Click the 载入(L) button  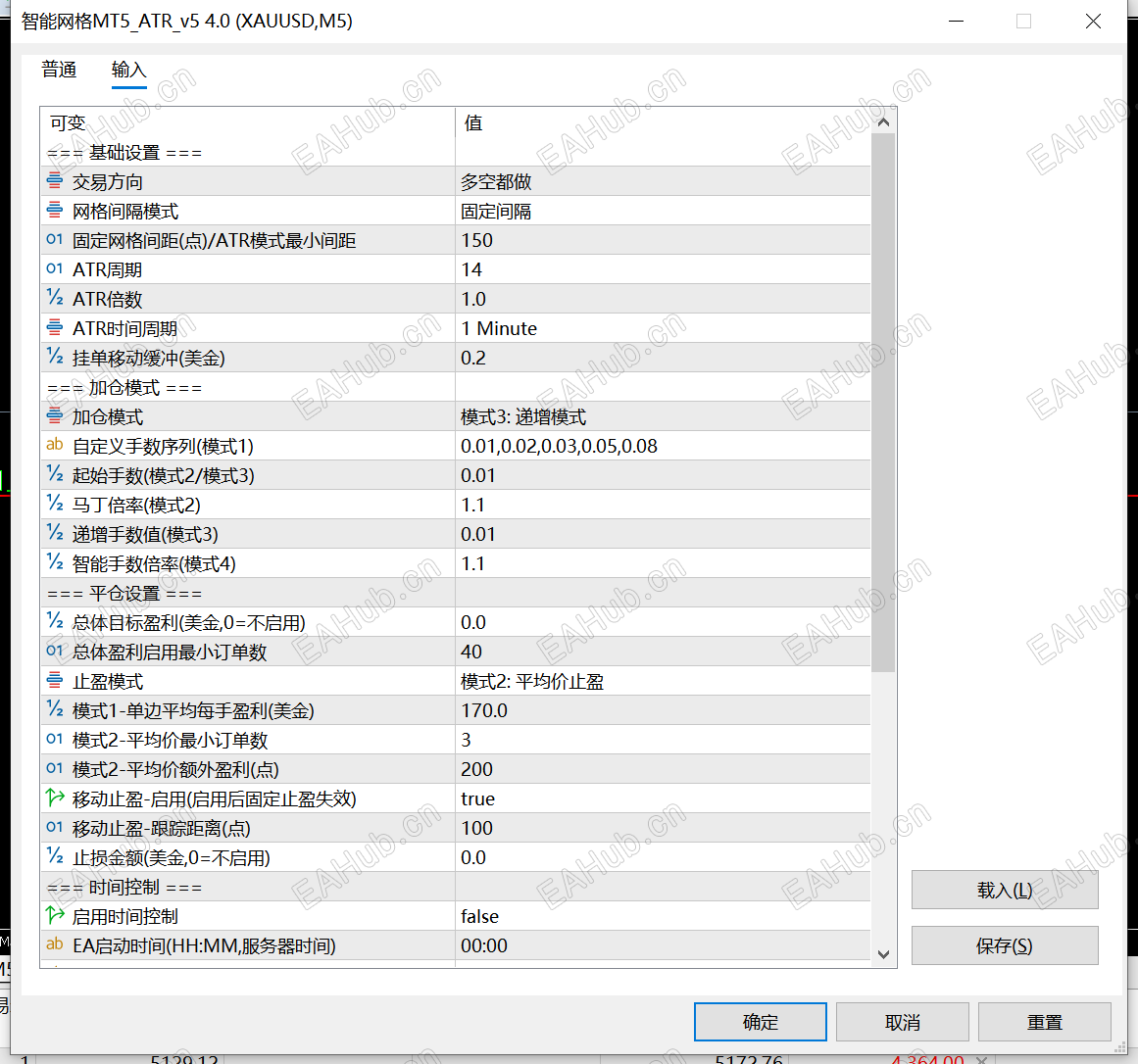[x=1004, y=890]
